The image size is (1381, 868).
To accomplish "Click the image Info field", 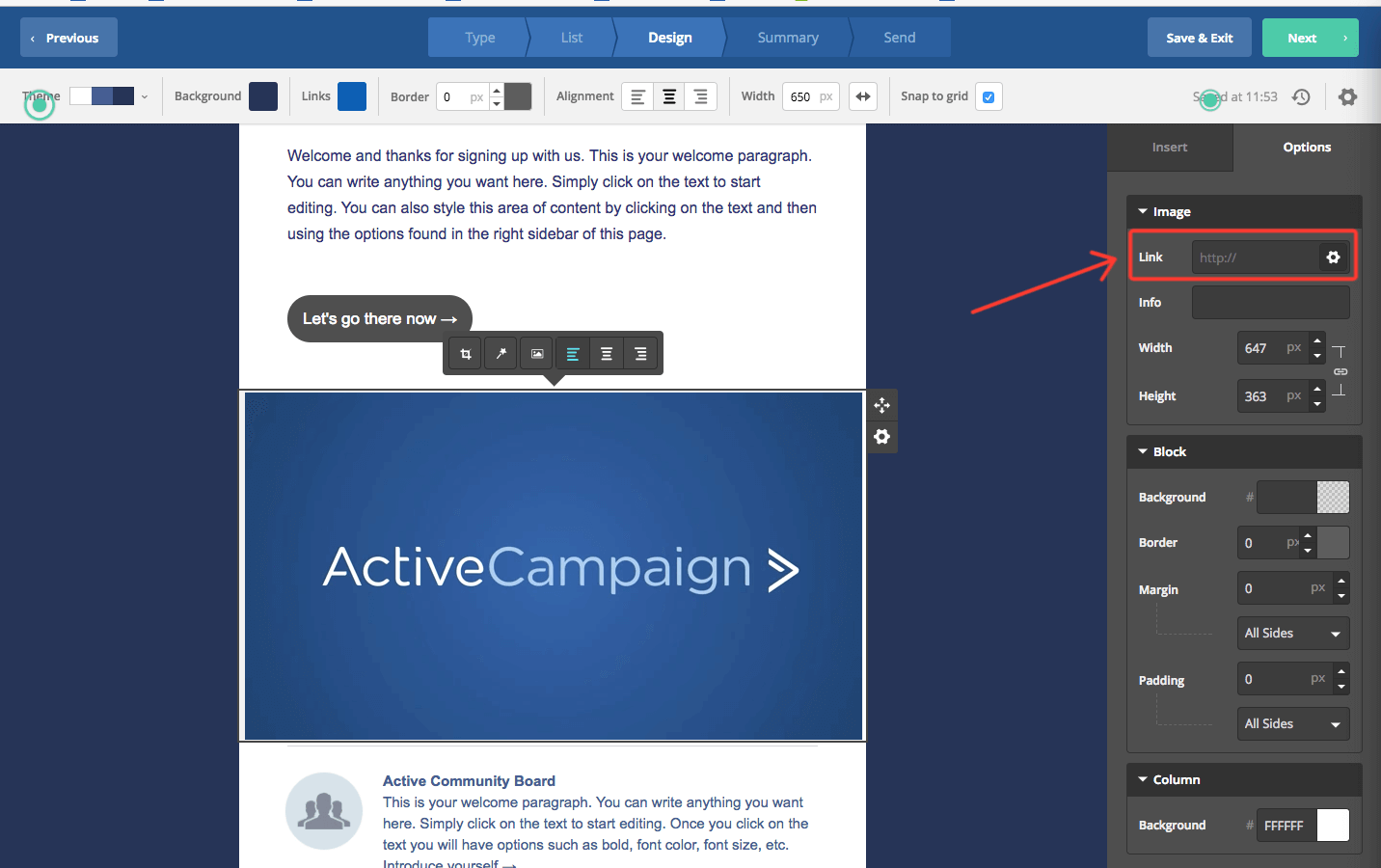I will tap(1271, 303).
